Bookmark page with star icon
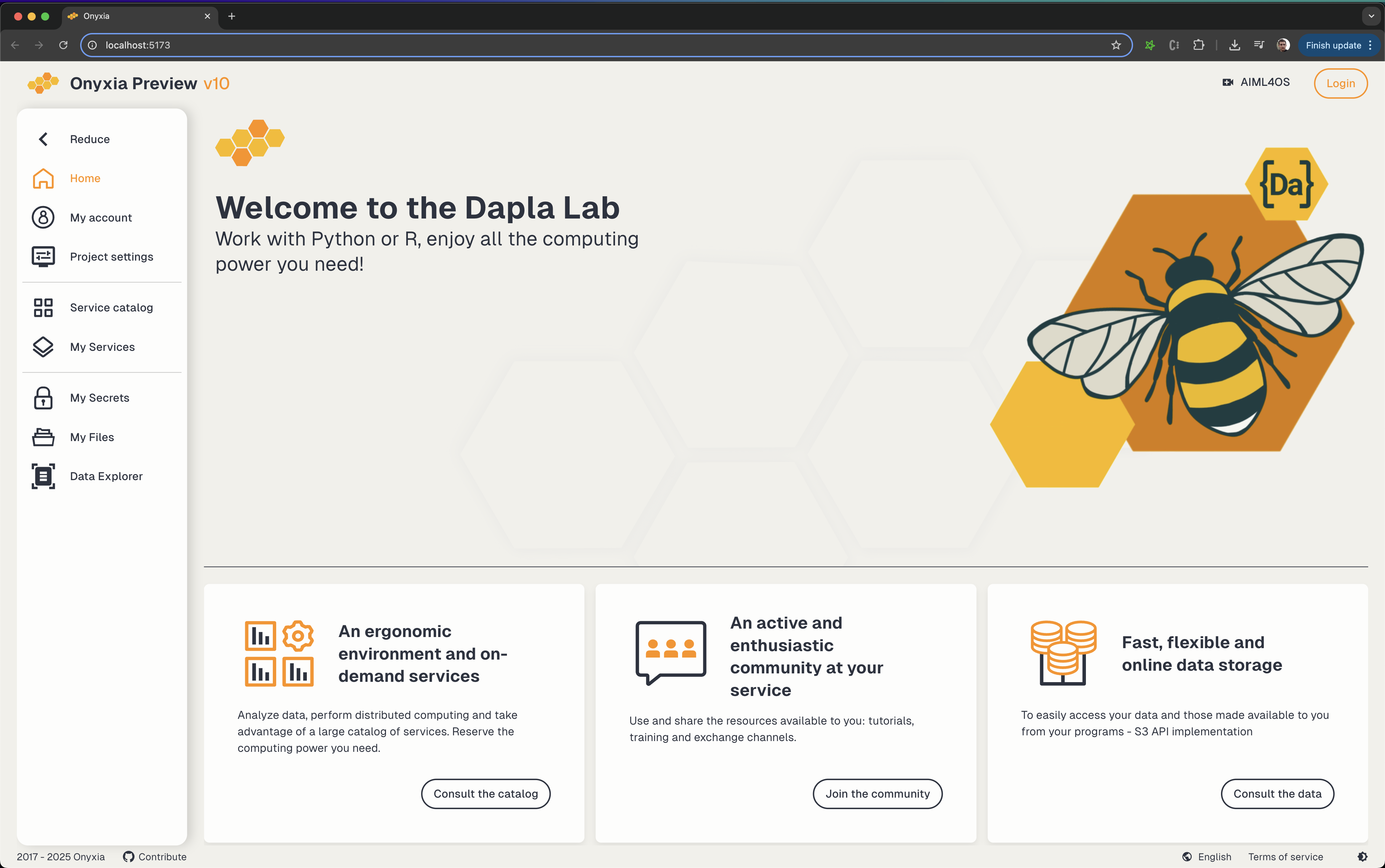Viewport: 1385px width, 868px height. coord(1116,45)
